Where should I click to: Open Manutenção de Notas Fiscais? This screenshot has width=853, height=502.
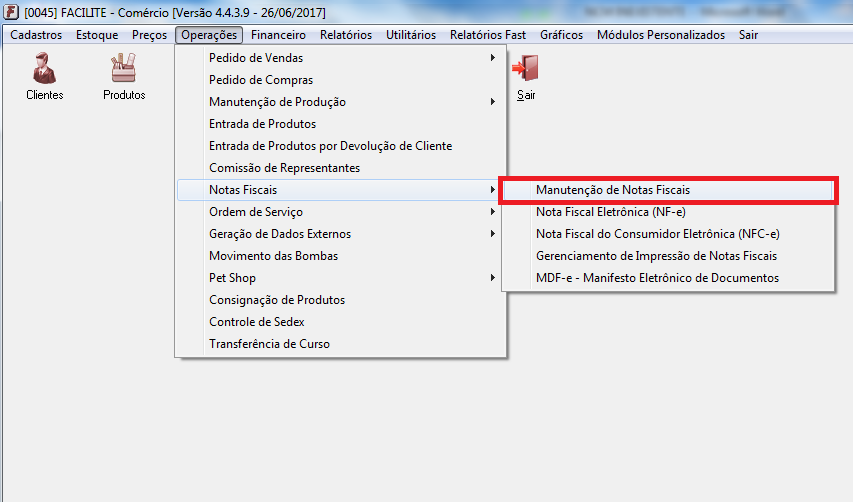pos(668,190)
